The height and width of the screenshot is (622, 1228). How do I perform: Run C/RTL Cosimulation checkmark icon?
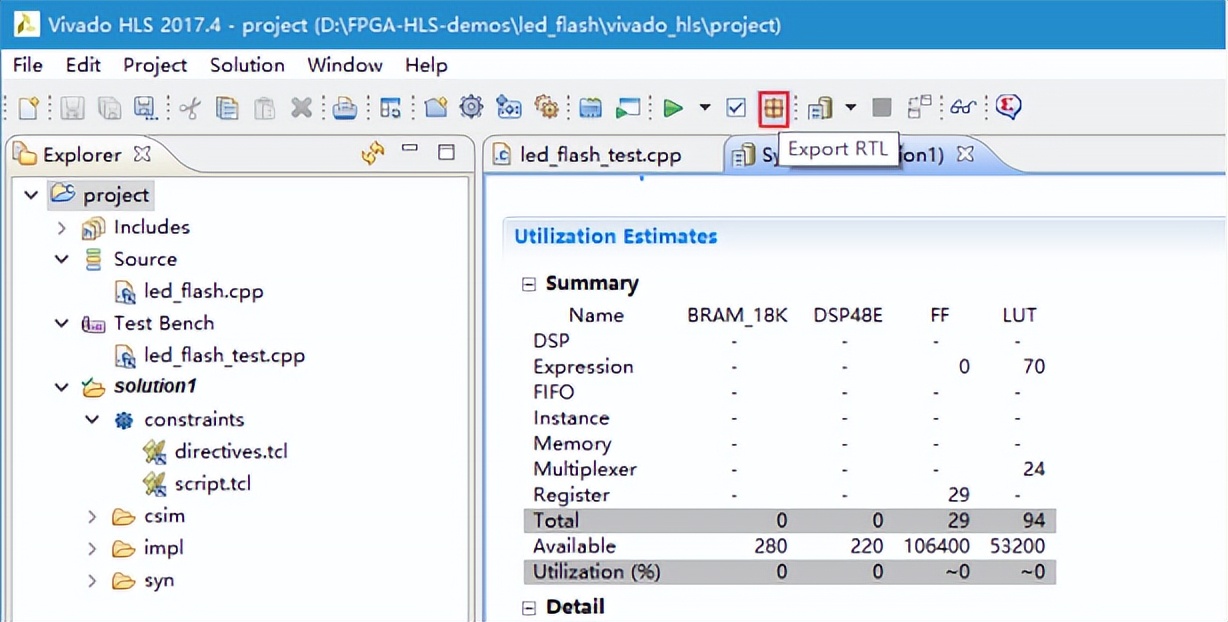point(736,107)
